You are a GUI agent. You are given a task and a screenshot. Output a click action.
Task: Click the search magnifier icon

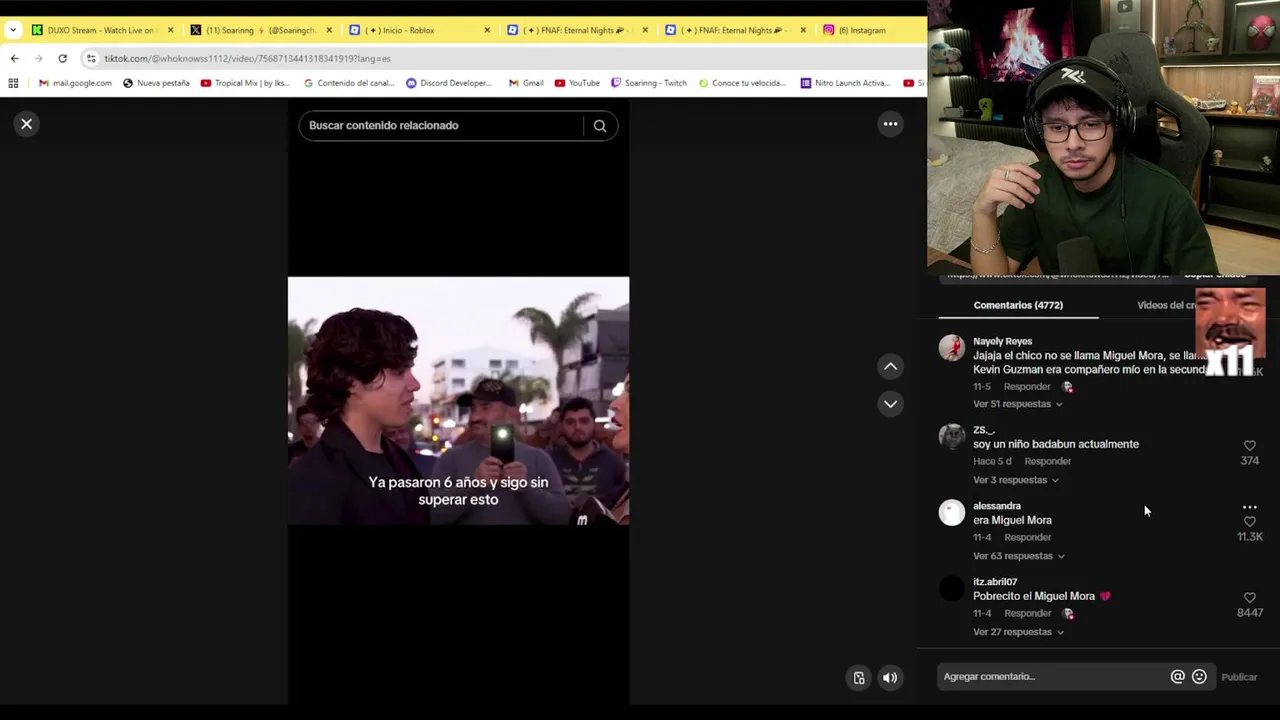click(600, 126)
